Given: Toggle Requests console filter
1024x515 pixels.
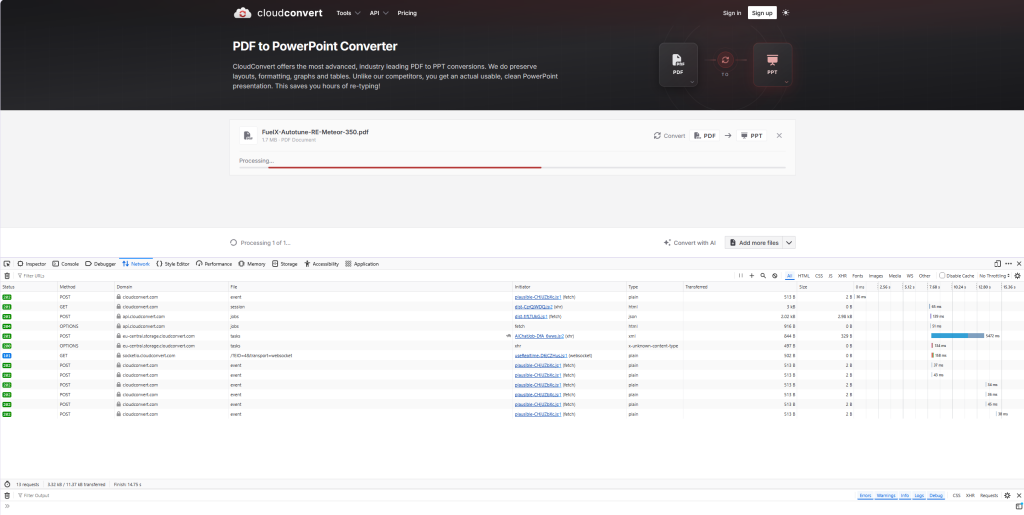Looking at the screenshot, I should pos(988,495).
